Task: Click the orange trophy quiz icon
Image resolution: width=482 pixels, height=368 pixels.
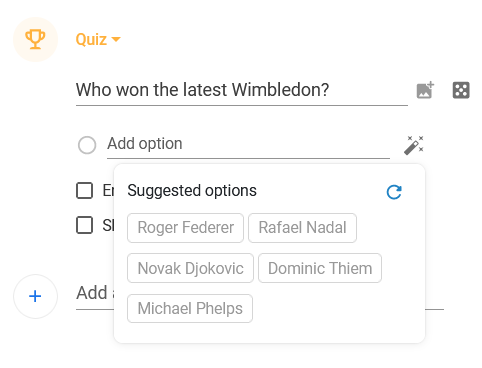Action: (x=35, y=39)
